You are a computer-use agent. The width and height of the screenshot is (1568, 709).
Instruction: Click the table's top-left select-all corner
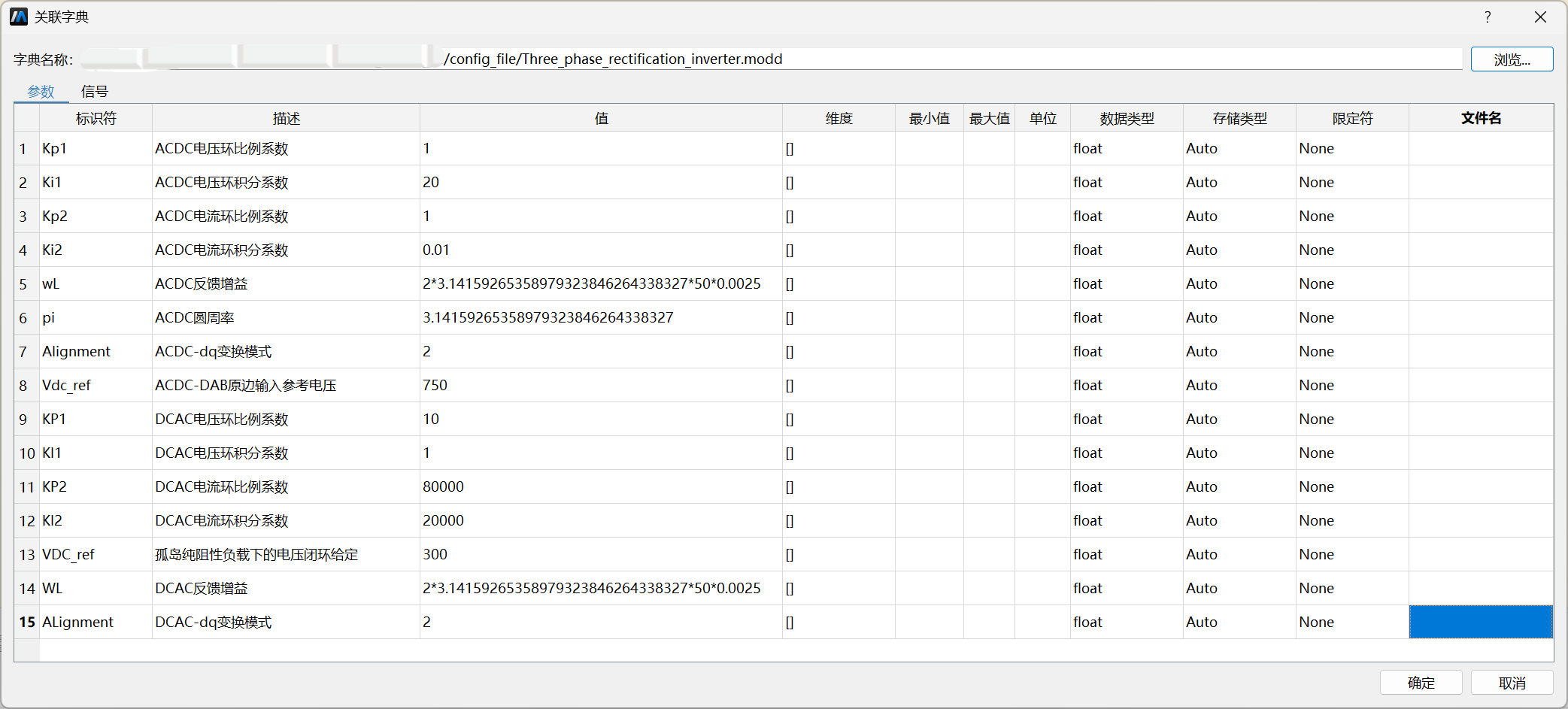[27, 118]
